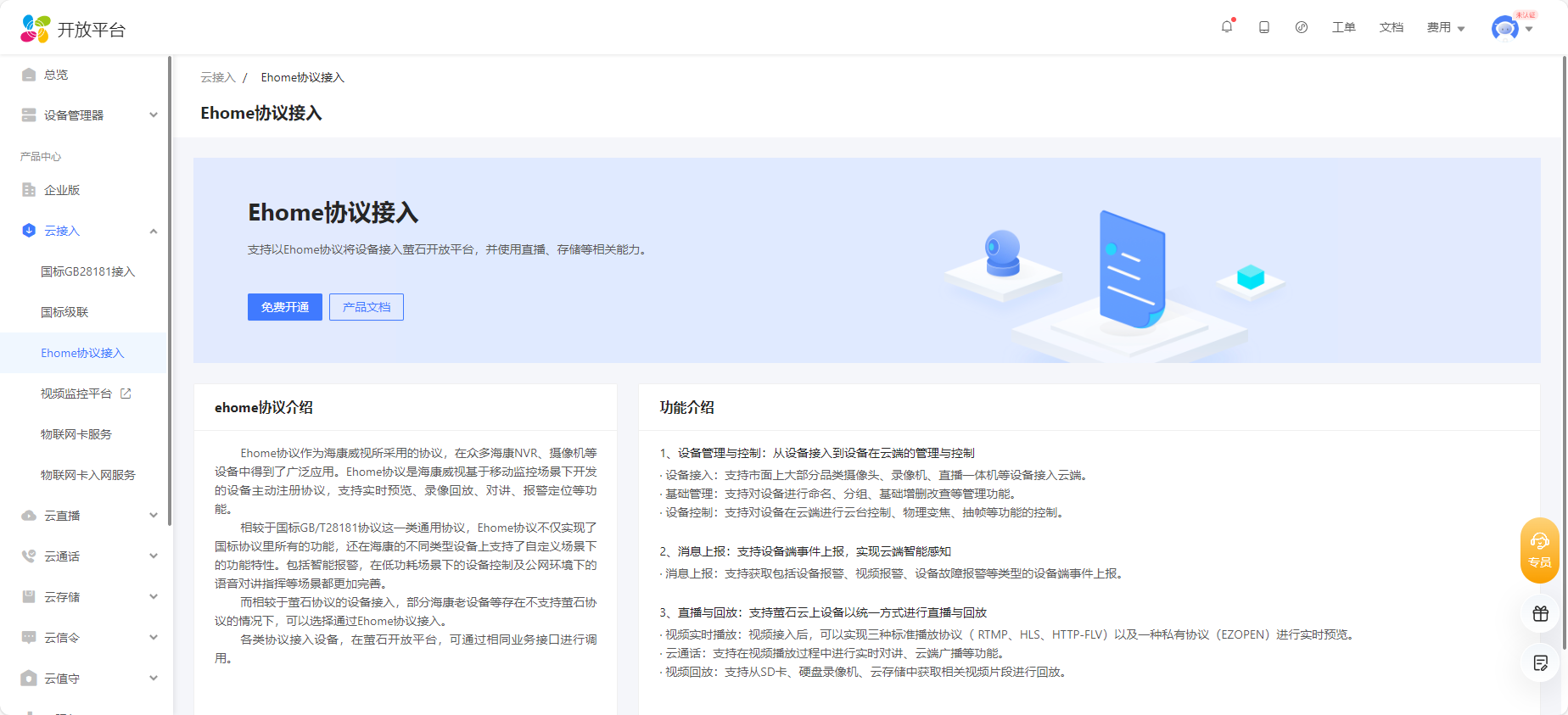Select 物联网卡入网服务 in sidebar

(88, 475)
